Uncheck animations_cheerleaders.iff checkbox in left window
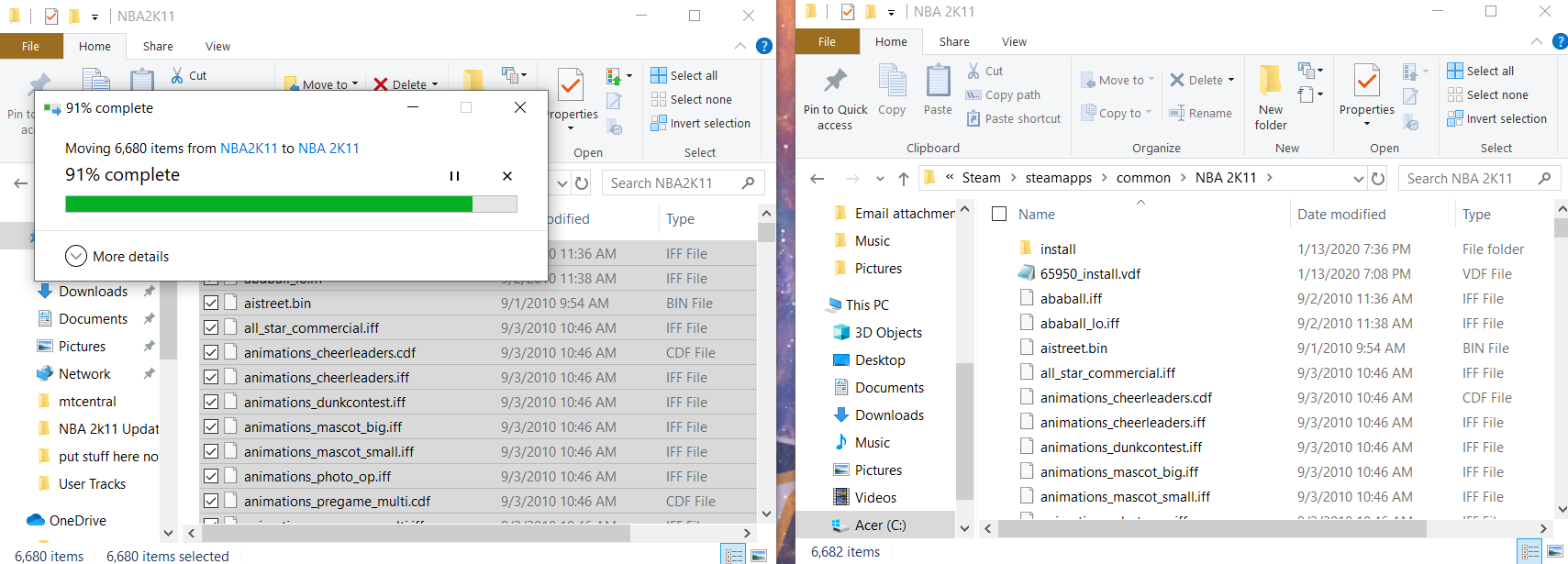Screen dimensions: 1568x564 coord(211,377)
